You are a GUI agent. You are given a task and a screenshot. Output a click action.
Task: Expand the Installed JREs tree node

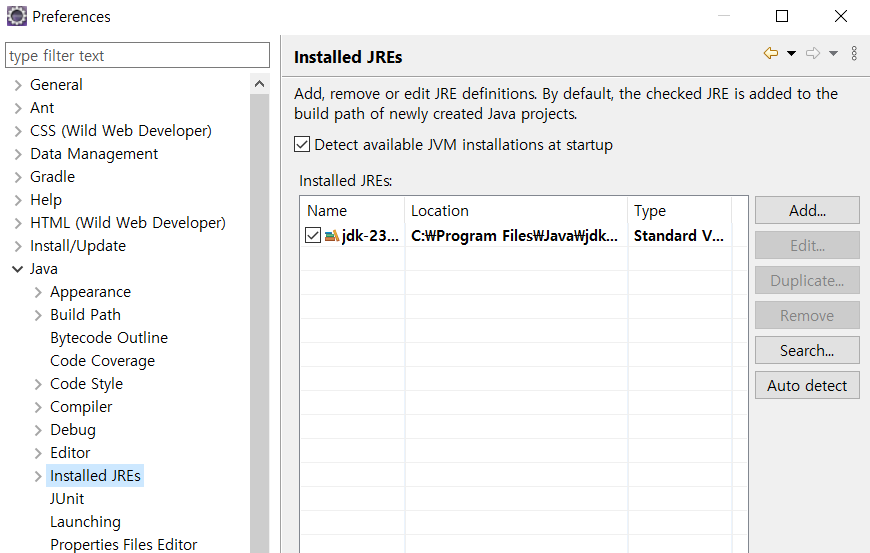tap(38, 476)
